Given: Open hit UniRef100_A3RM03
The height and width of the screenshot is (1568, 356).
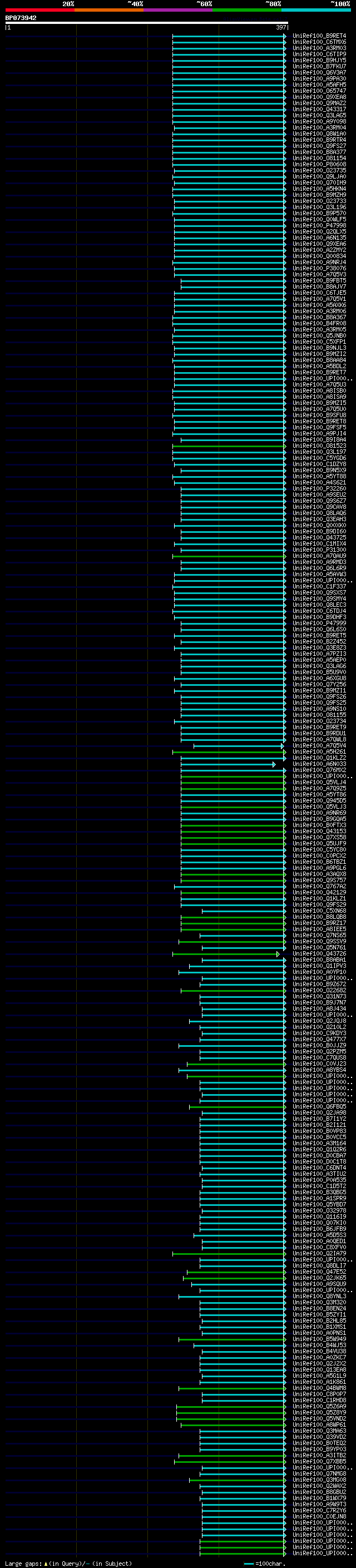Looking at the screenshot, I should [319, 48].
